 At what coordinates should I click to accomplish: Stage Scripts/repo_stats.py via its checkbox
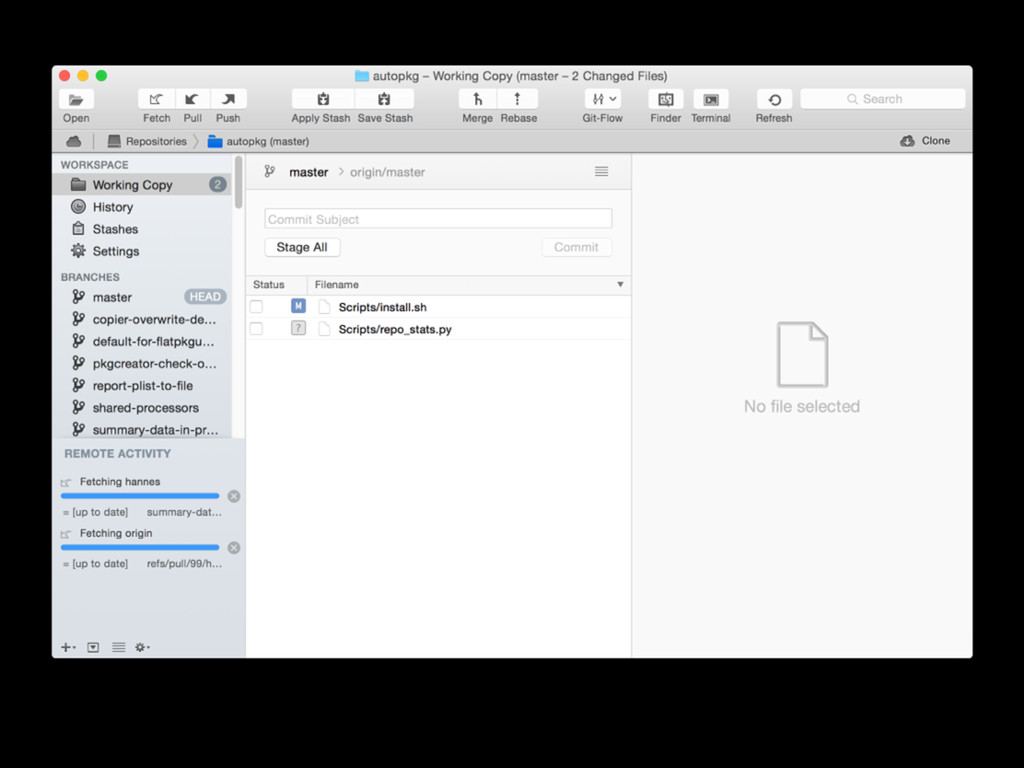pyautogui.click(x=257, y=329)
